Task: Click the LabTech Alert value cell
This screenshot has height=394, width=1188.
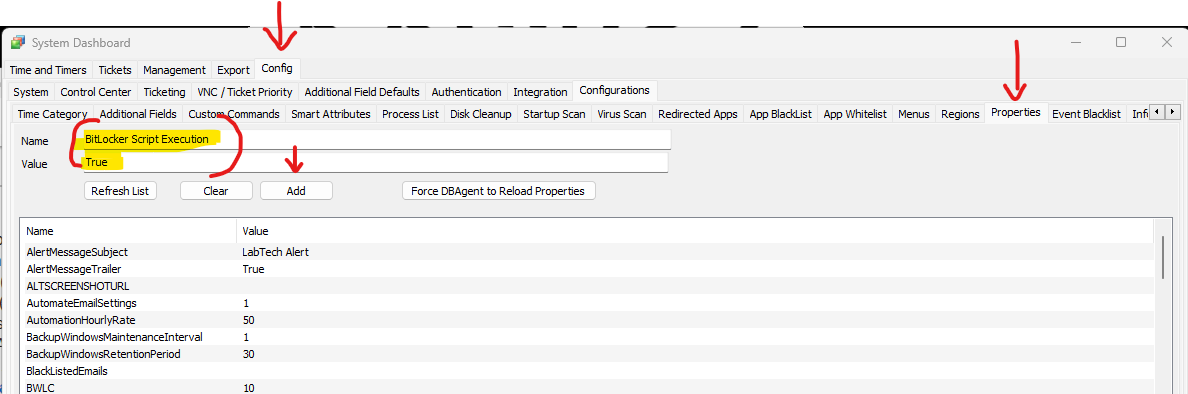Action: (x=275, y=252)
